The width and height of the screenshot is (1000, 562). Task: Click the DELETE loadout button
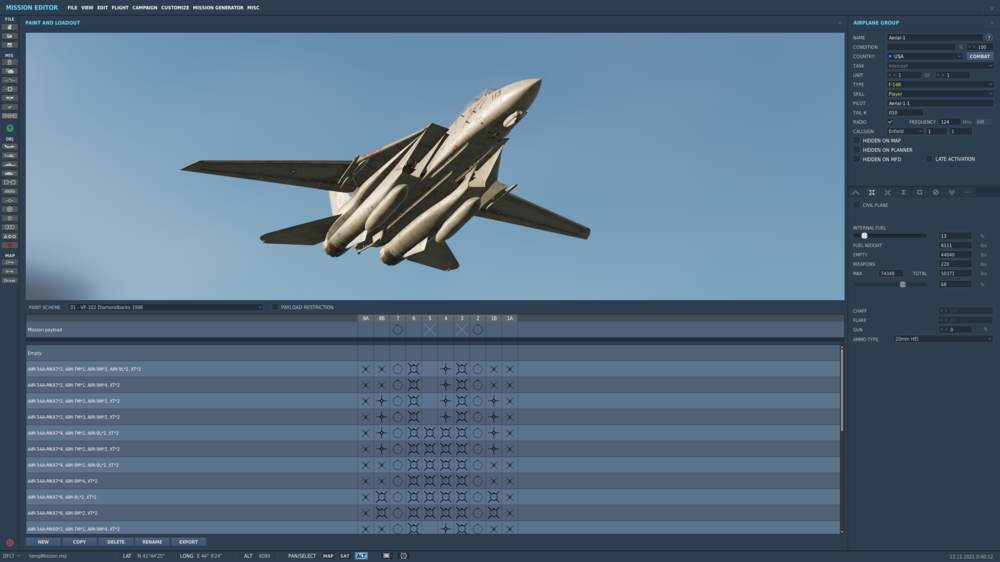115,542
